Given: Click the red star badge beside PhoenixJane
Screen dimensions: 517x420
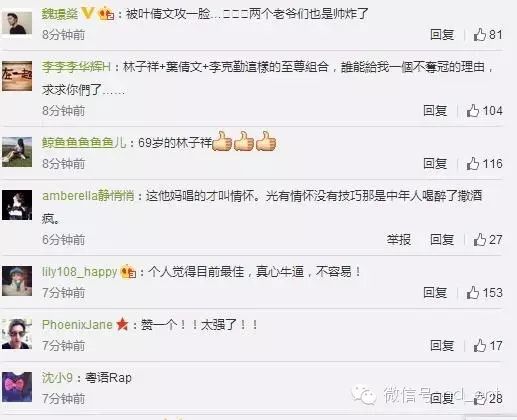Looking at the screenshot, I should coord(122,324).
